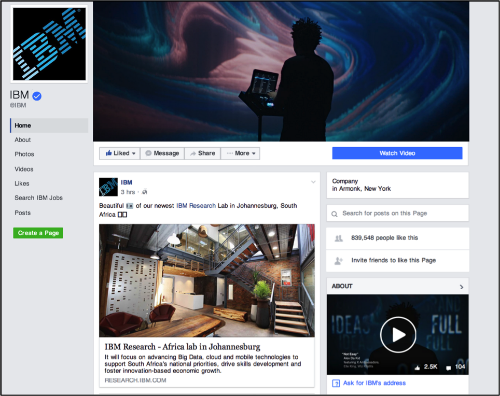Open the post options chevron arrow
500x396 pixels.
313,182
